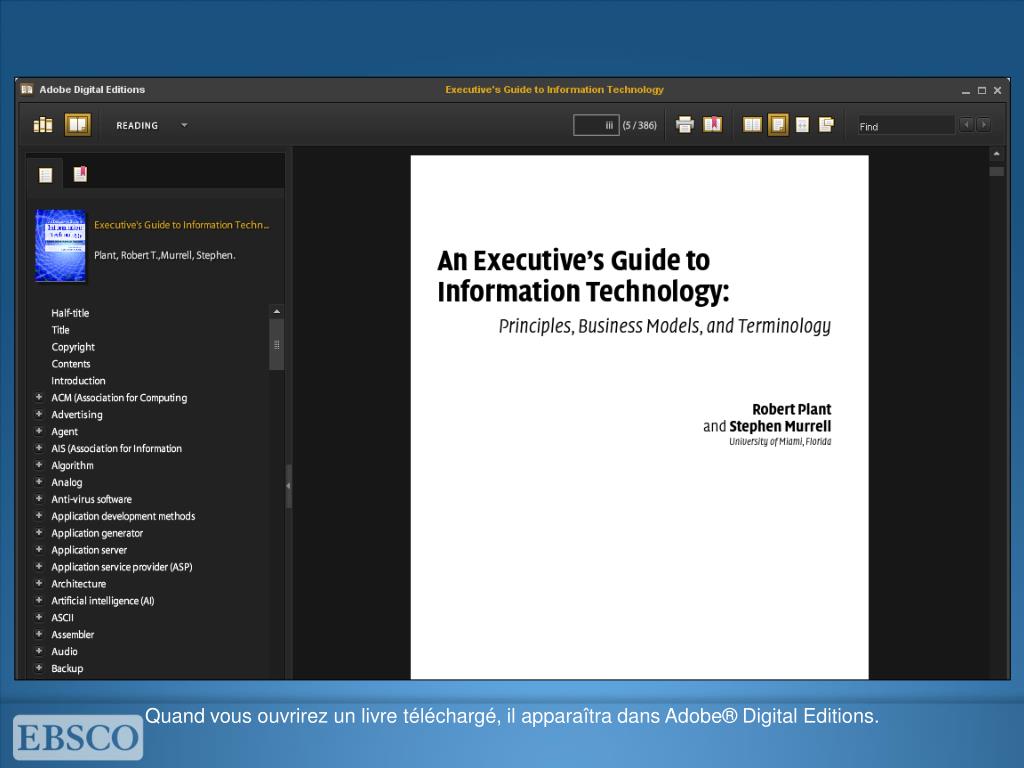Image resolution: width=1024 pixels, height=768 pixels.
Task: Maximize the Adobe Digital Editions window
Action: [x=982, y=91]
